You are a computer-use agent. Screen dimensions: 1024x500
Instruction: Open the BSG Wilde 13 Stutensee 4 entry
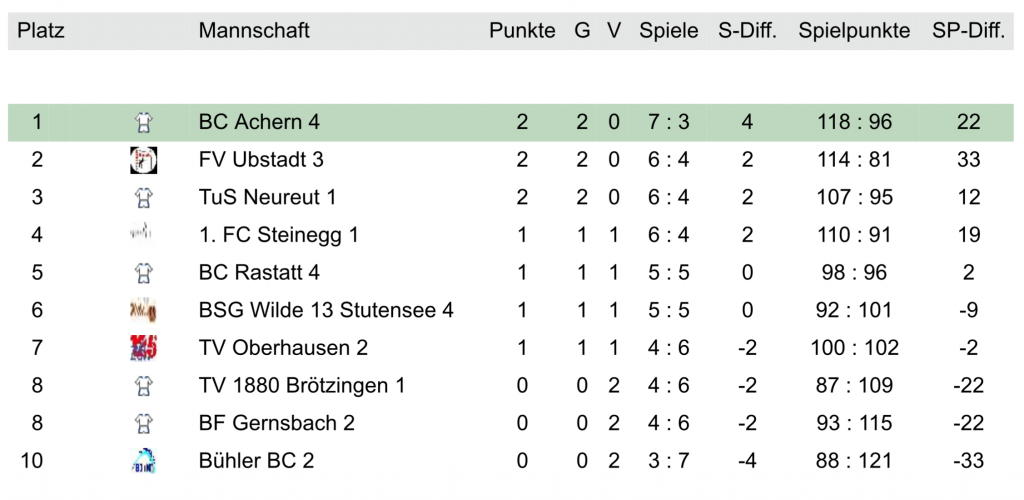pos(326,310)
